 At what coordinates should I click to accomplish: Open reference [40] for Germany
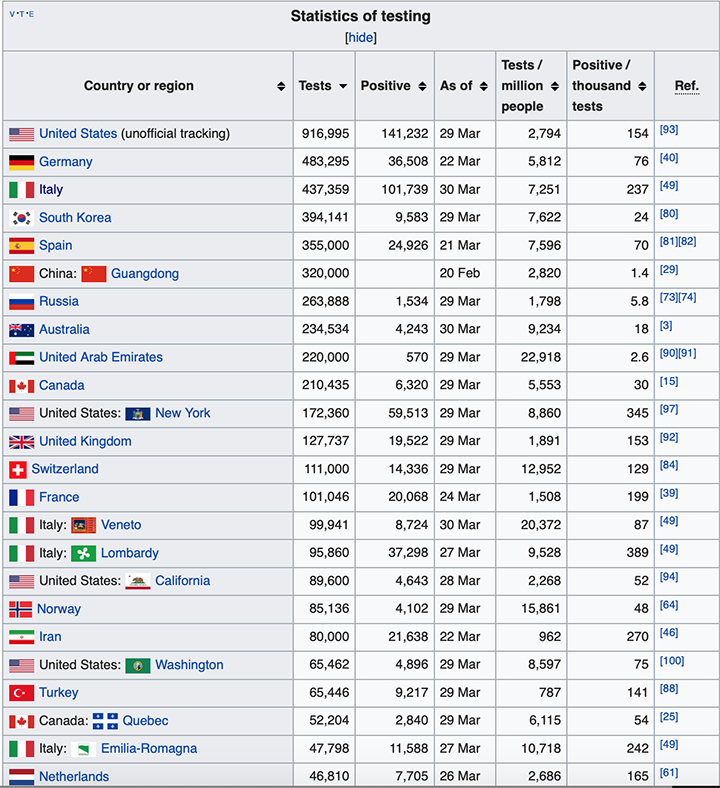pyautogui.click(x=669, y=158)
